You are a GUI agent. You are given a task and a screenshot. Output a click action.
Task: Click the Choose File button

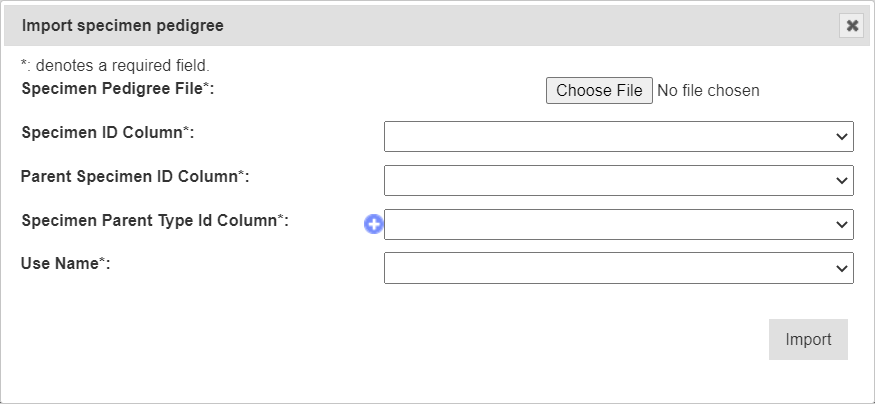tap(599, 91)
